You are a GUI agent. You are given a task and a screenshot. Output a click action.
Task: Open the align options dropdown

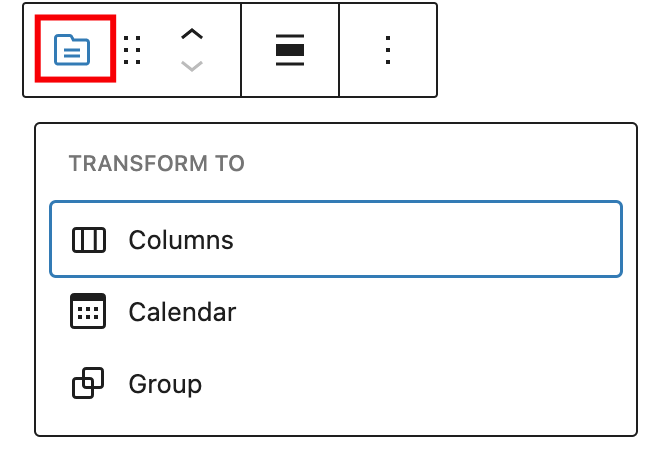[290, 50]
